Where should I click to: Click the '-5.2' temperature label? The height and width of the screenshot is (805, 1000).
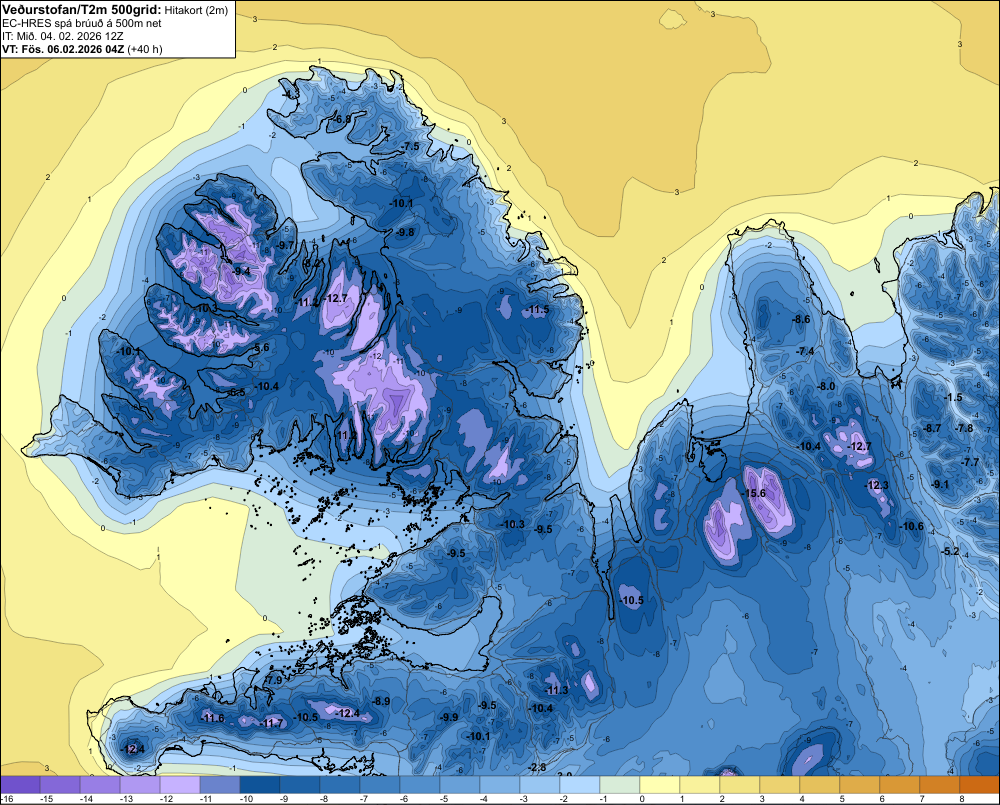[950, 551]
